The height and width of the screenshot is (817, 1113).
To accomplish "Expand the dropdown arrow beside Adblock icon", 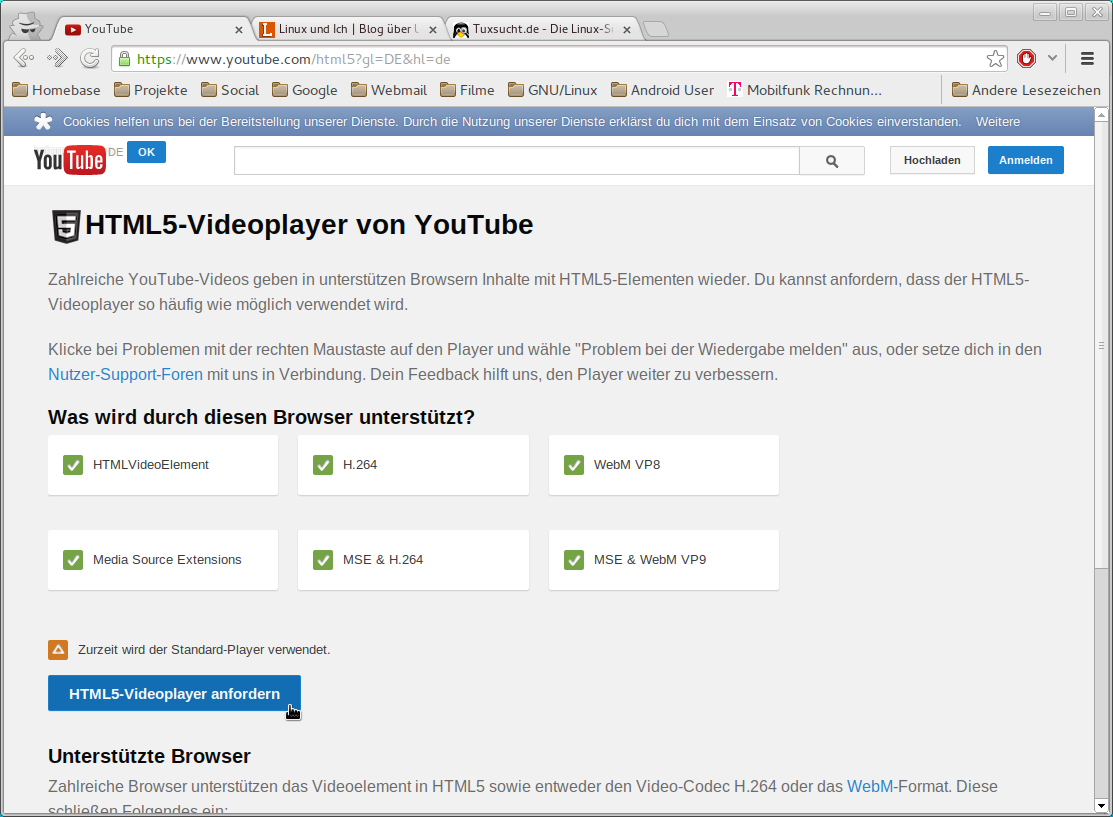I will coord(1052,59).
